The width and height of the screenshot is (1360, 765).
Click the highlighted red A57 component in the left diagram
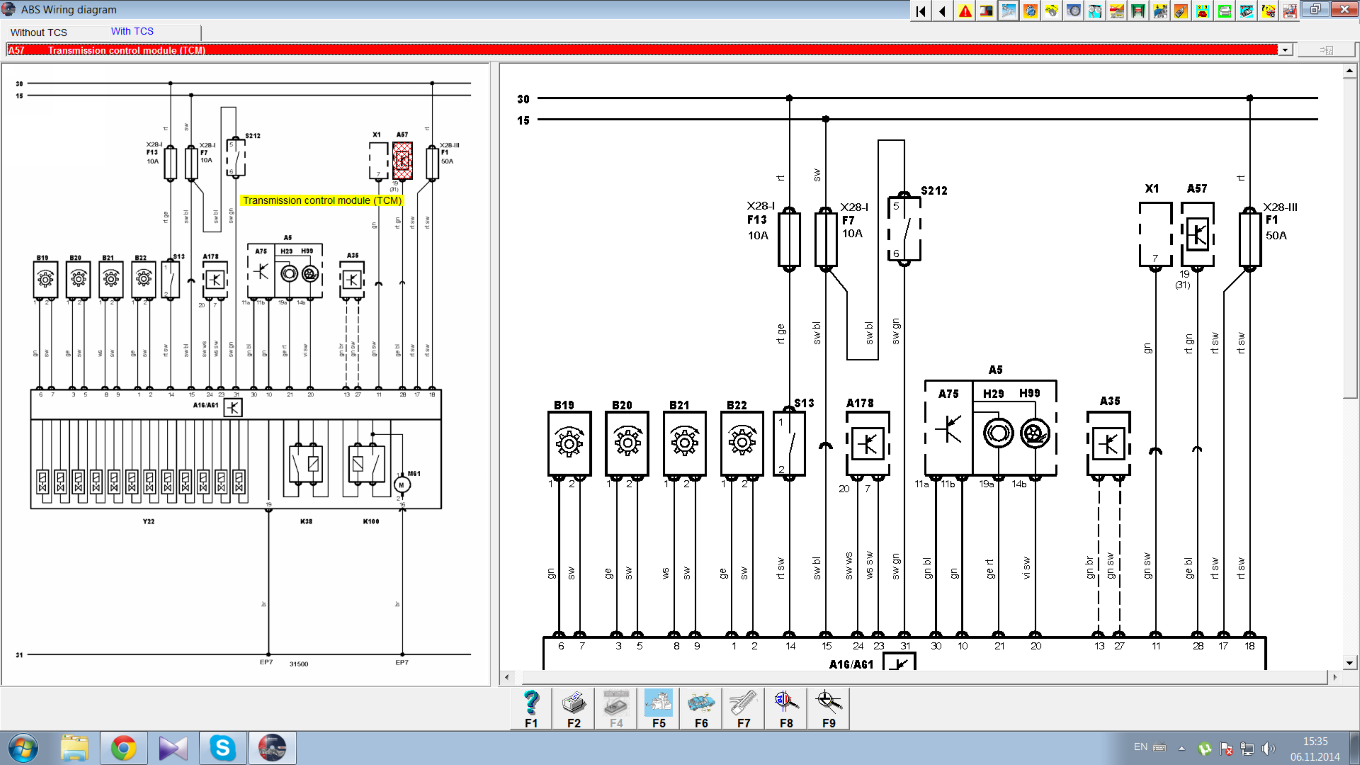(402, 160)
